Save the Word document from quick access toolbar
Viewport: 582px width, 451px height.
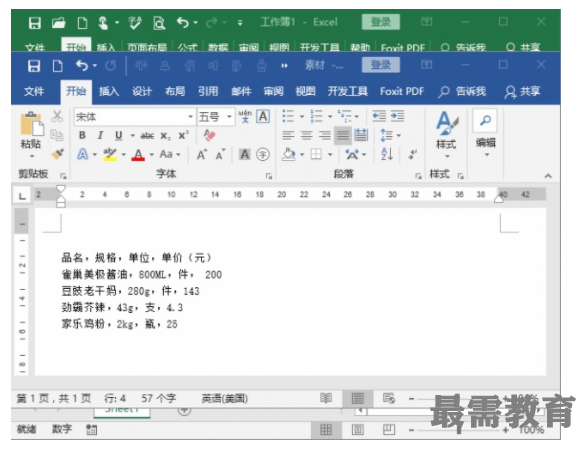(34, 66)
